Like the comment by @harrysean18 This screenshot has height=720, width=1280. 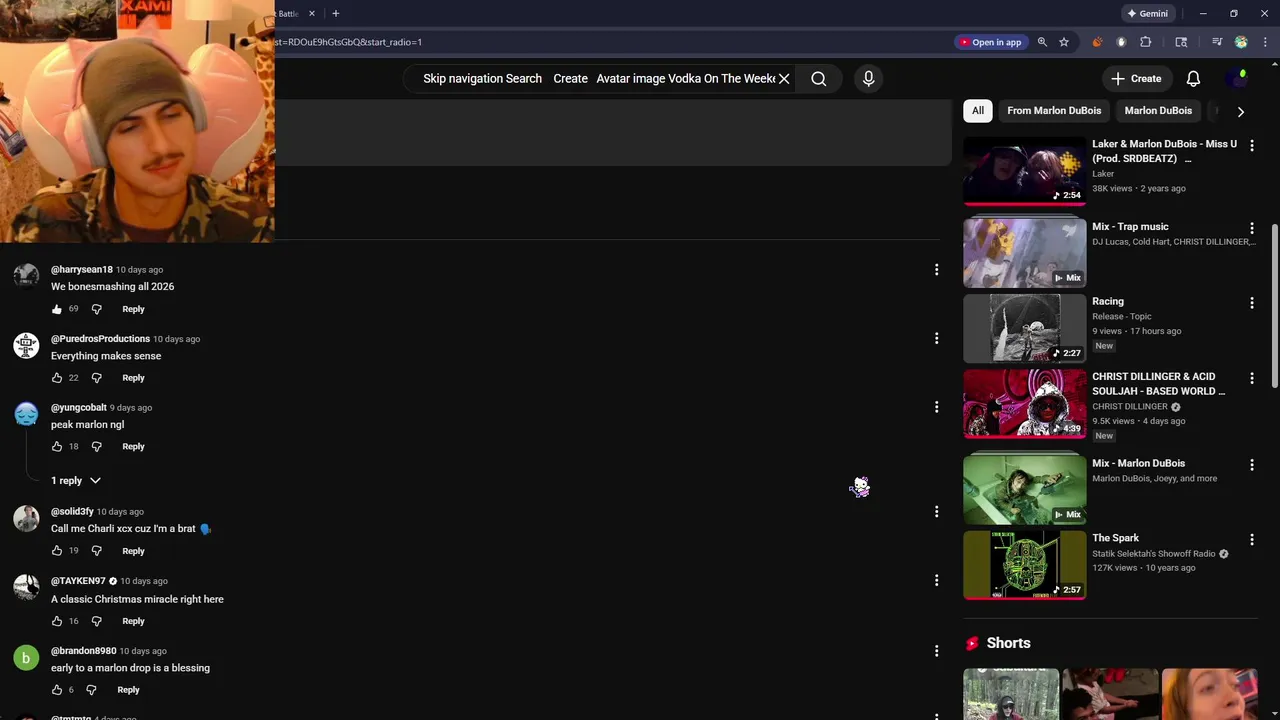click(57, 309)
